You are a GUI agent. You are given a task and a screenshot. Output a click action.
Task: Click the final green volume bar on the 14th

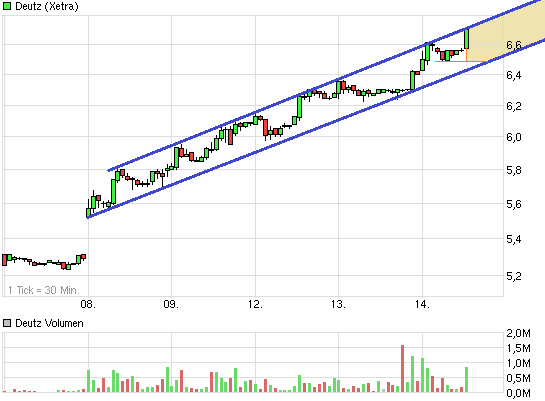[466, 379]
